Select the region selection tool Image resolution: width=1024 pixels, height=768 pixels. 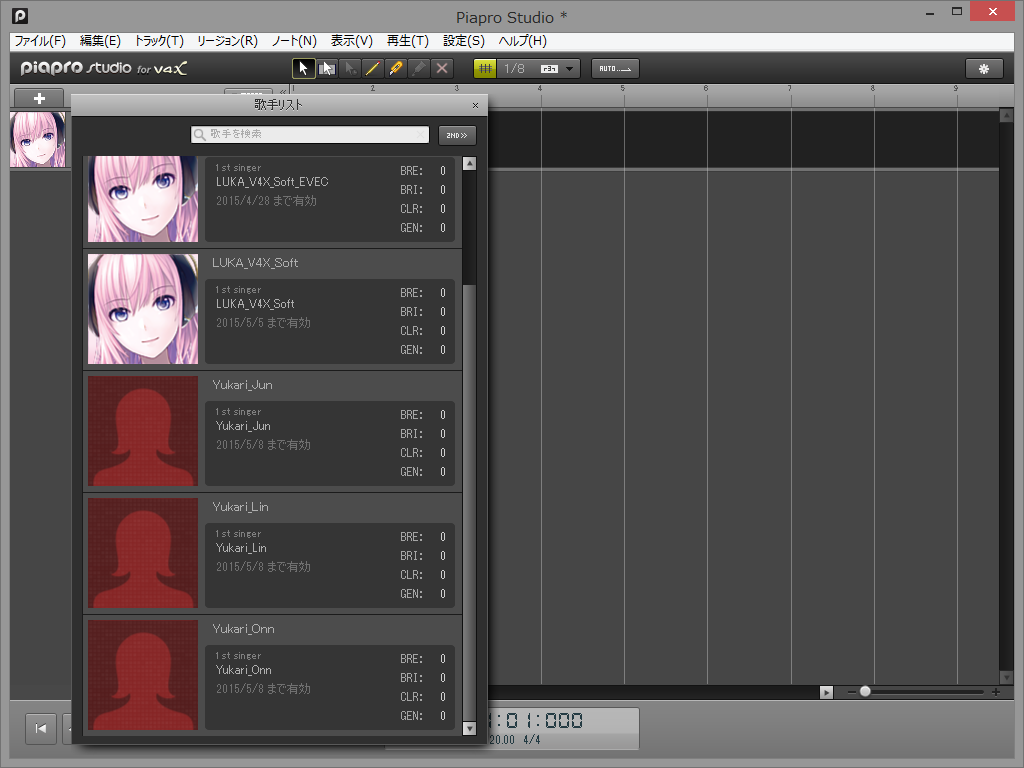point(327,69)
